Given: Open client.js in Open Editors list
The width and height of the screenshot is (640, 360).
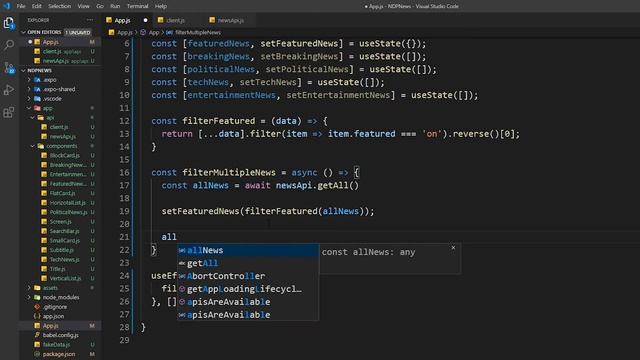Looking at the screenshot, I should tap(60, 51).
